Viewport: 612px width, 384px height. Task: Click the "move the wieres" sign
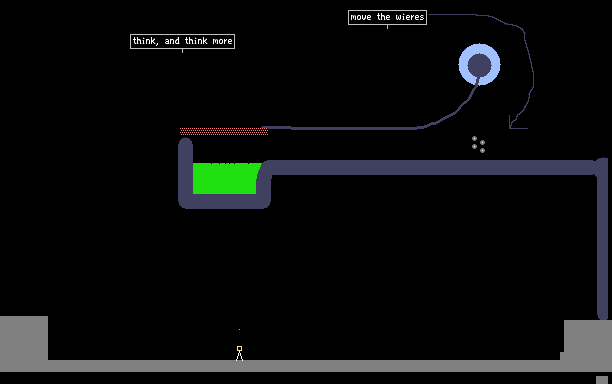387,18
